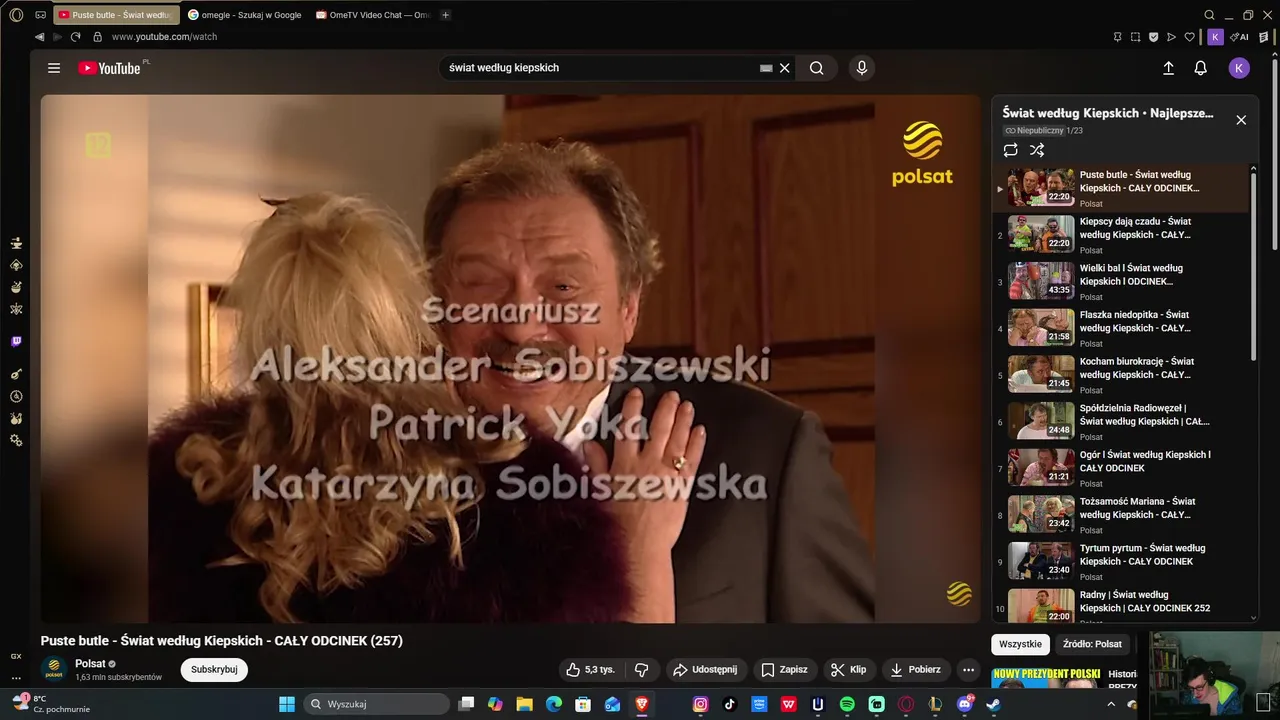Viewport: 1280px width, 720px height.
Task: Open YouTube notifications bell
Action: coord(1201,68)
